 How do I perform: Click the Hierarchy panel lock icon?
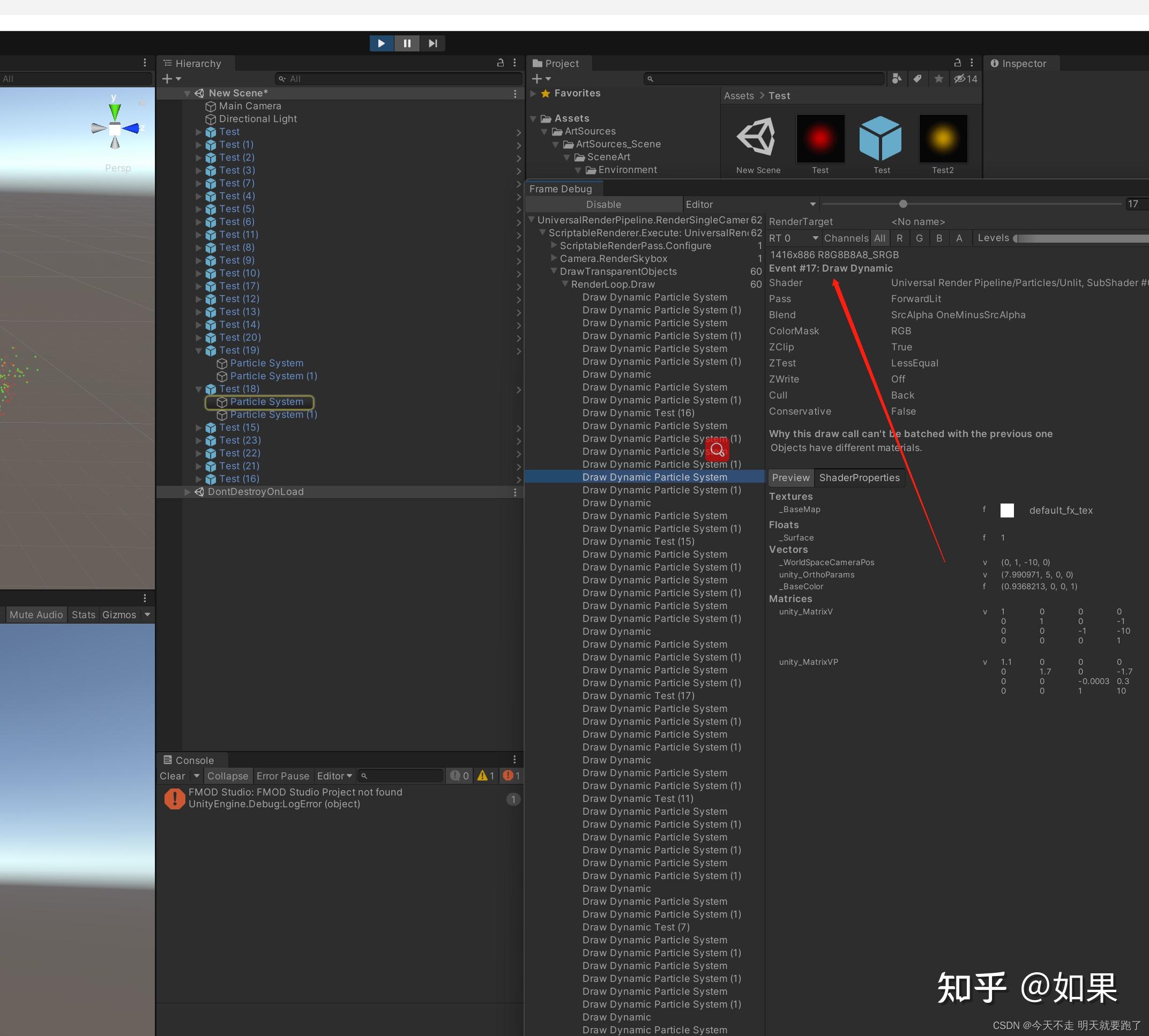point(501,63)
